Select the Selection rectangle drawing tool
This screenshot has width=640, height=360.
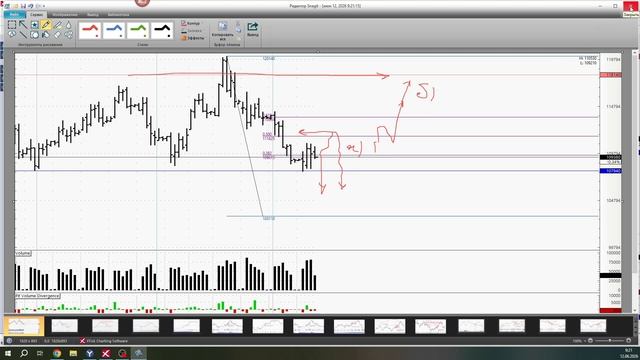click(12, 25)
